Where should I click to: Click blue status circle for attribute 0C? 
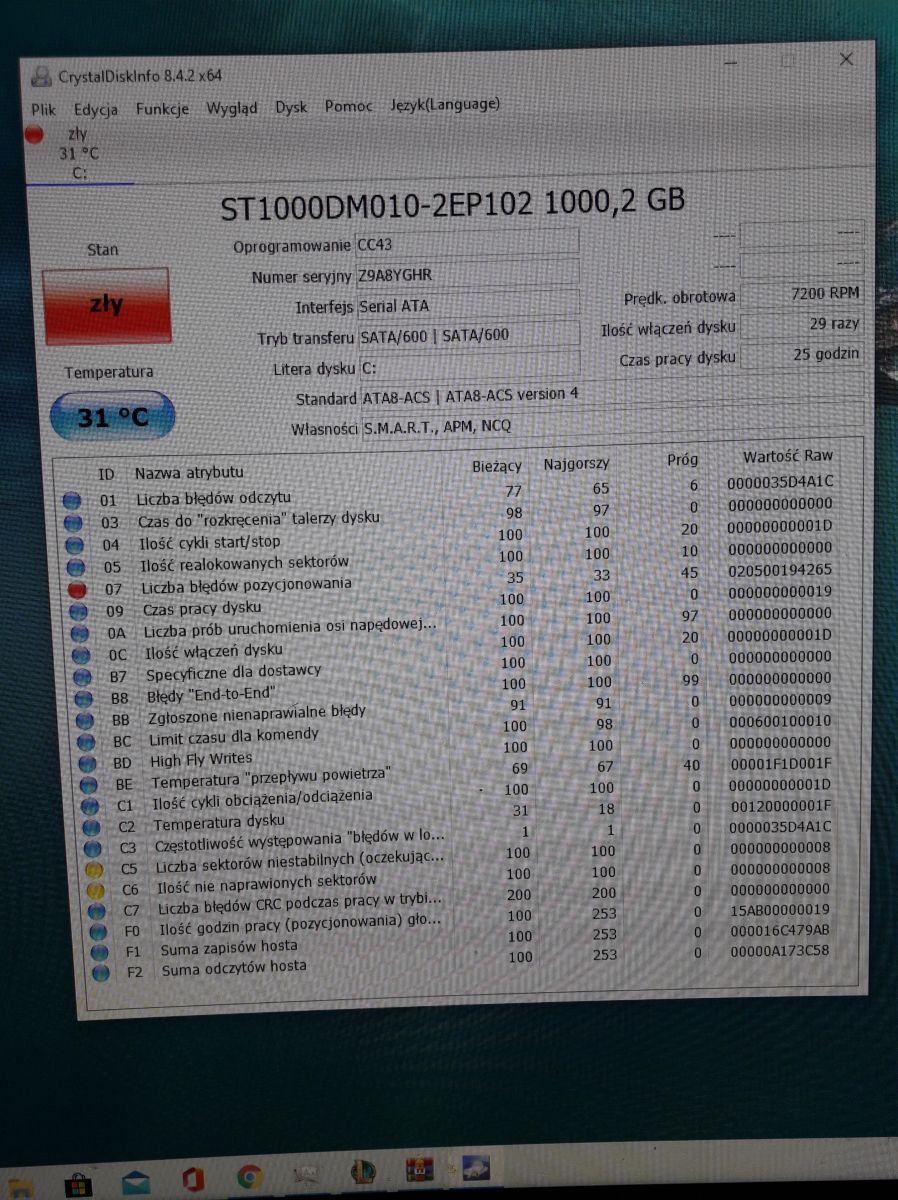[x=79, y=655]
